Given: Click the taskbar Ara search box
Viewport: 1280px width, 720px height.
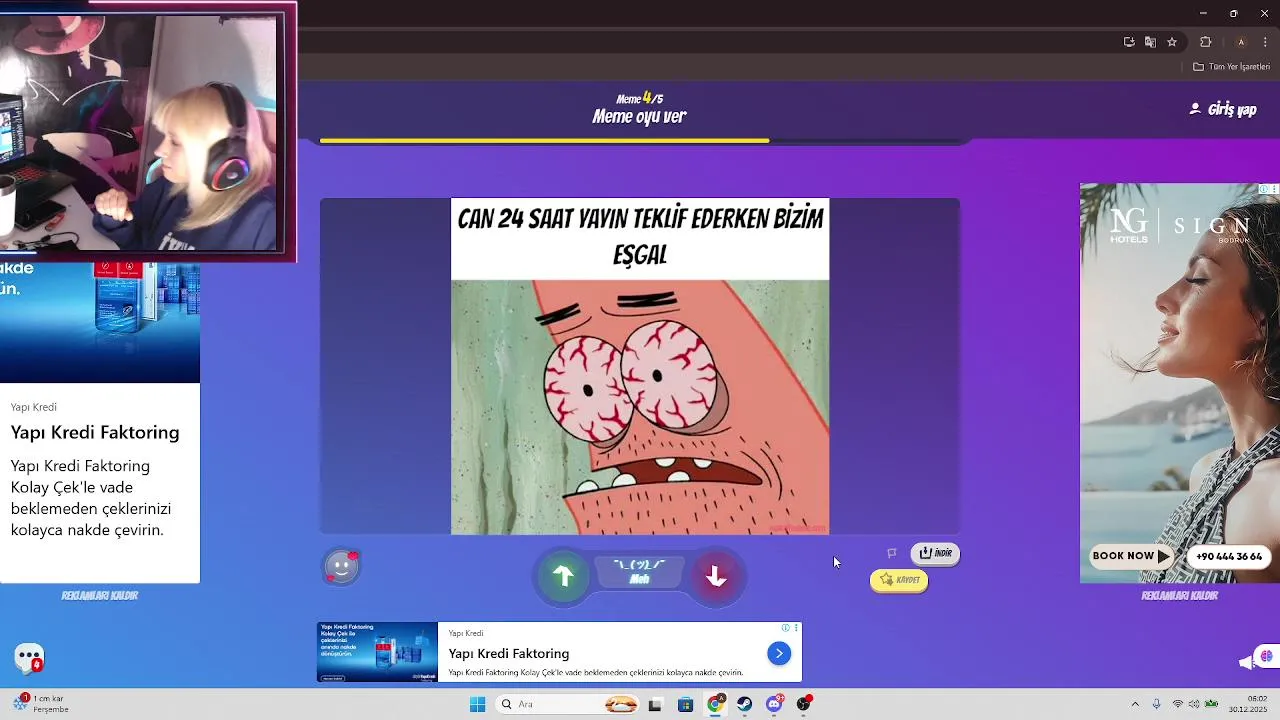Looking at the screenshot, I should coord(567,704).
